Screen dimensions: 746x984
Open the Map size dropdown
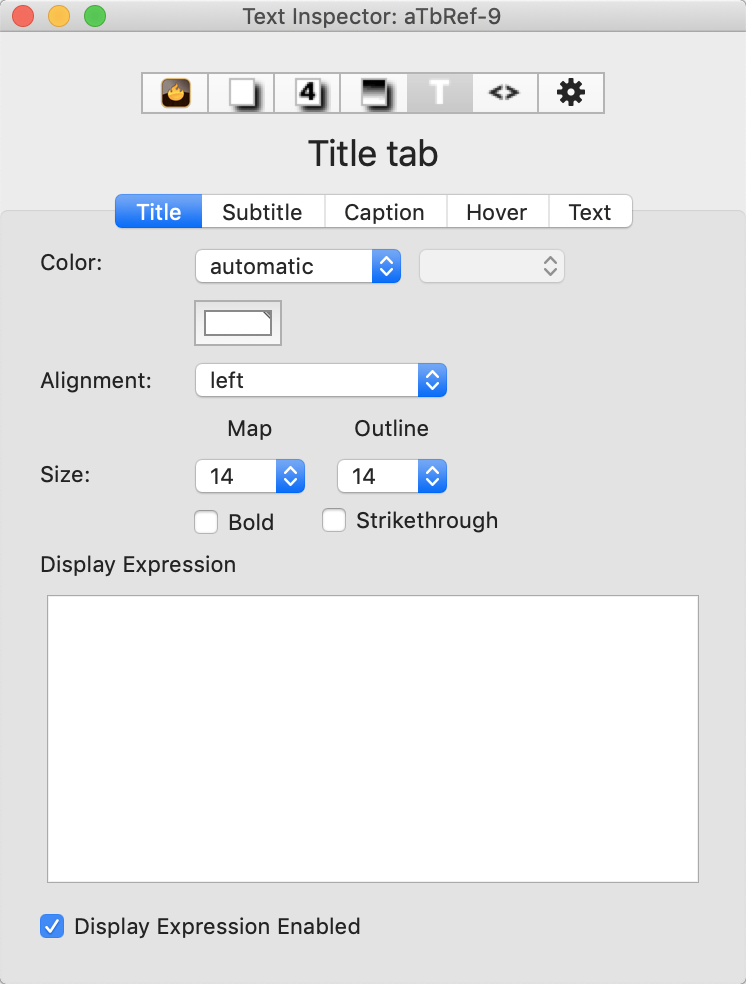(249, 476)
